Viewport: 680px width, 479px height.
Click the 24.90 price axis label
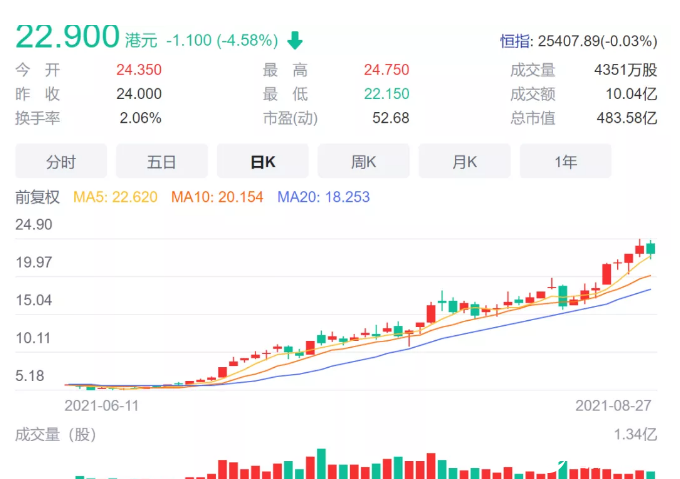pyautogui.click(x=34, y=225)
